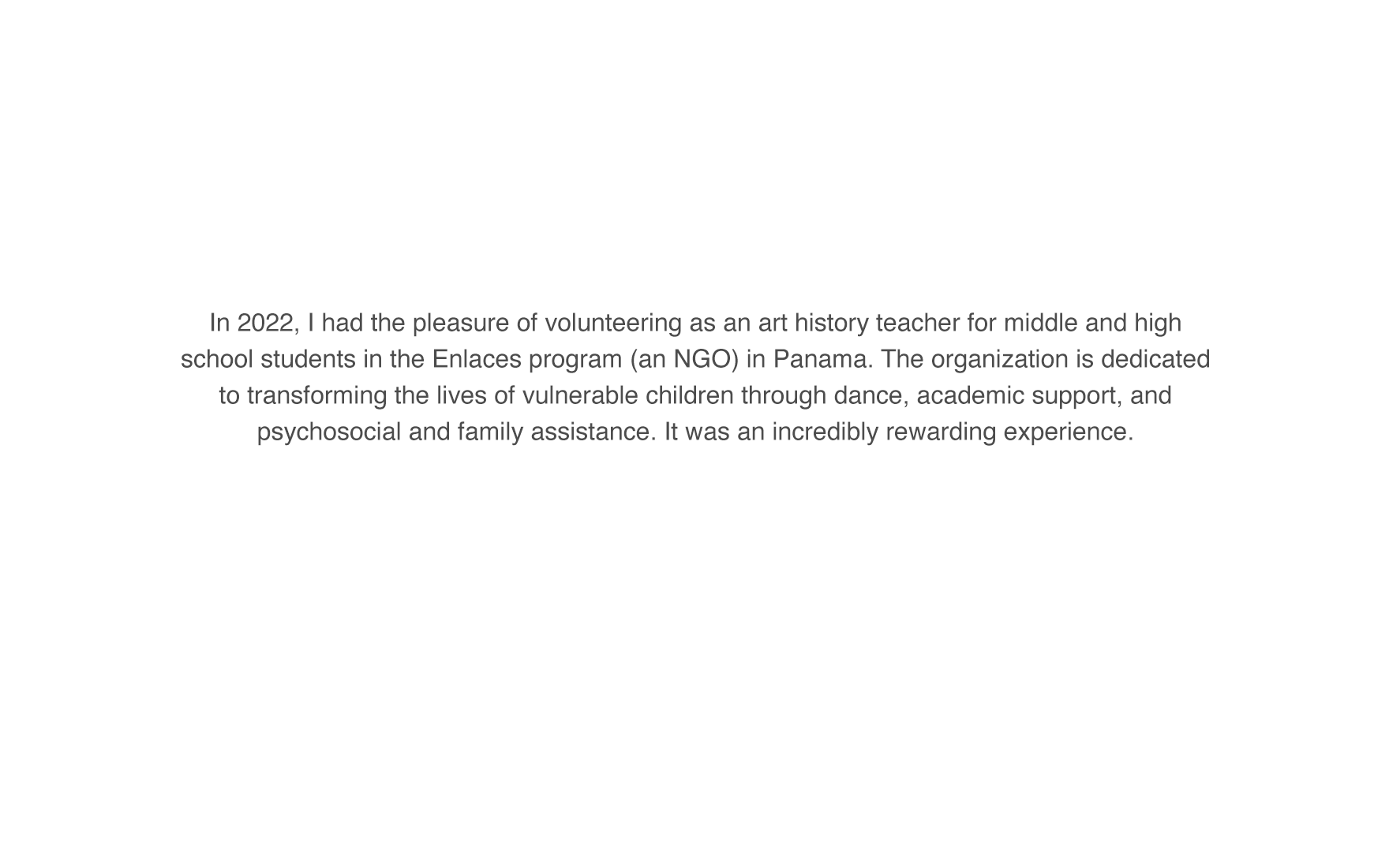Click the word "volunteering"
1389x868 pixels.
[613, 323]
